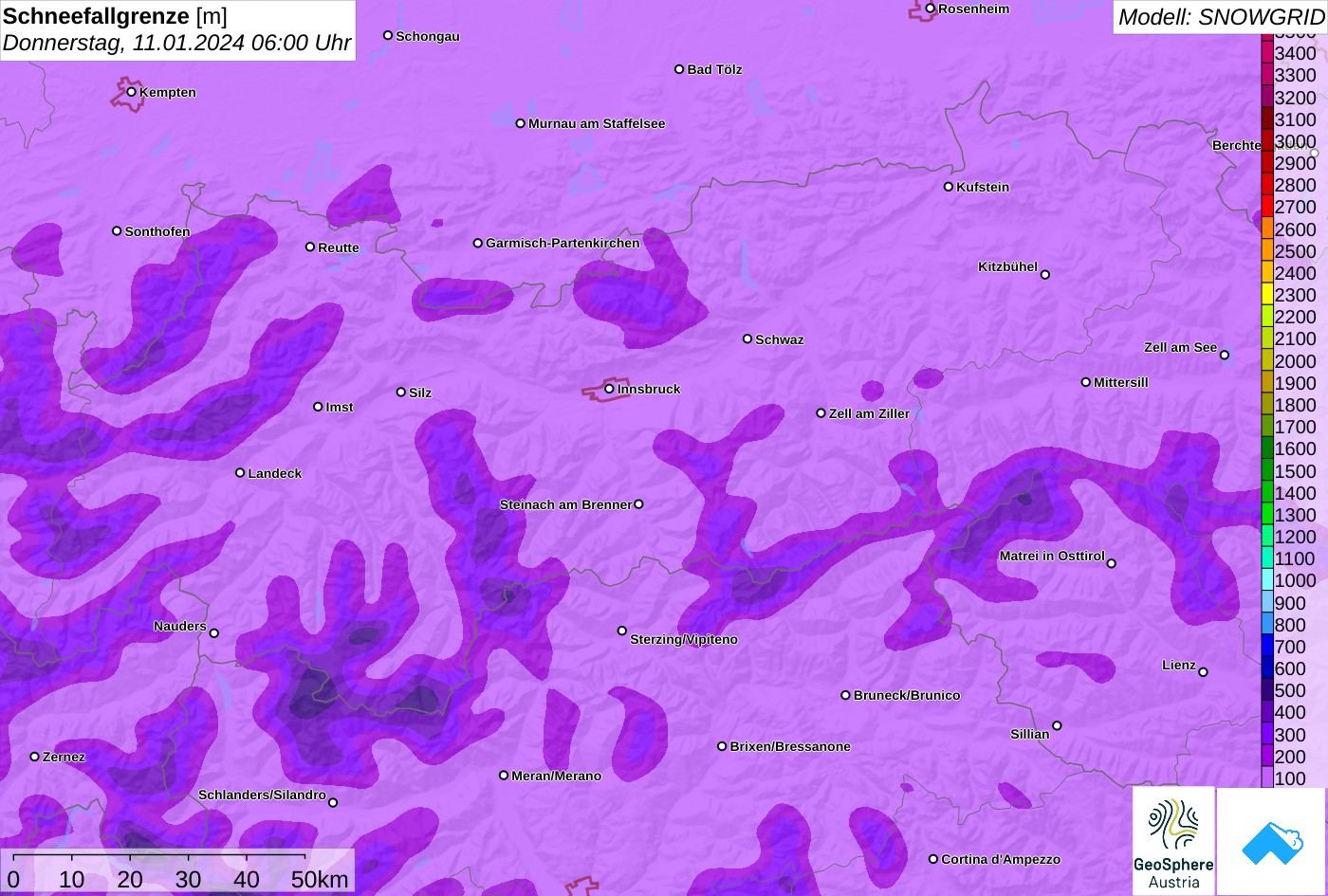Click the Kufstein city marker
The height and width of the screenshot is (896, 1328).
[x=949, y=187]
